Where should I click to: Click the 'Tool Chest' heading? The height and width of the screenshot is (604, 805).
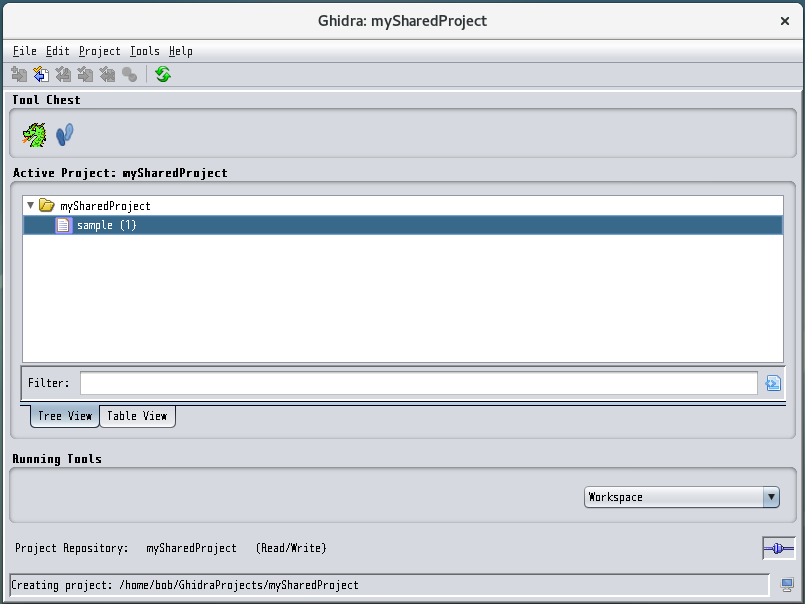click(46, 100)
